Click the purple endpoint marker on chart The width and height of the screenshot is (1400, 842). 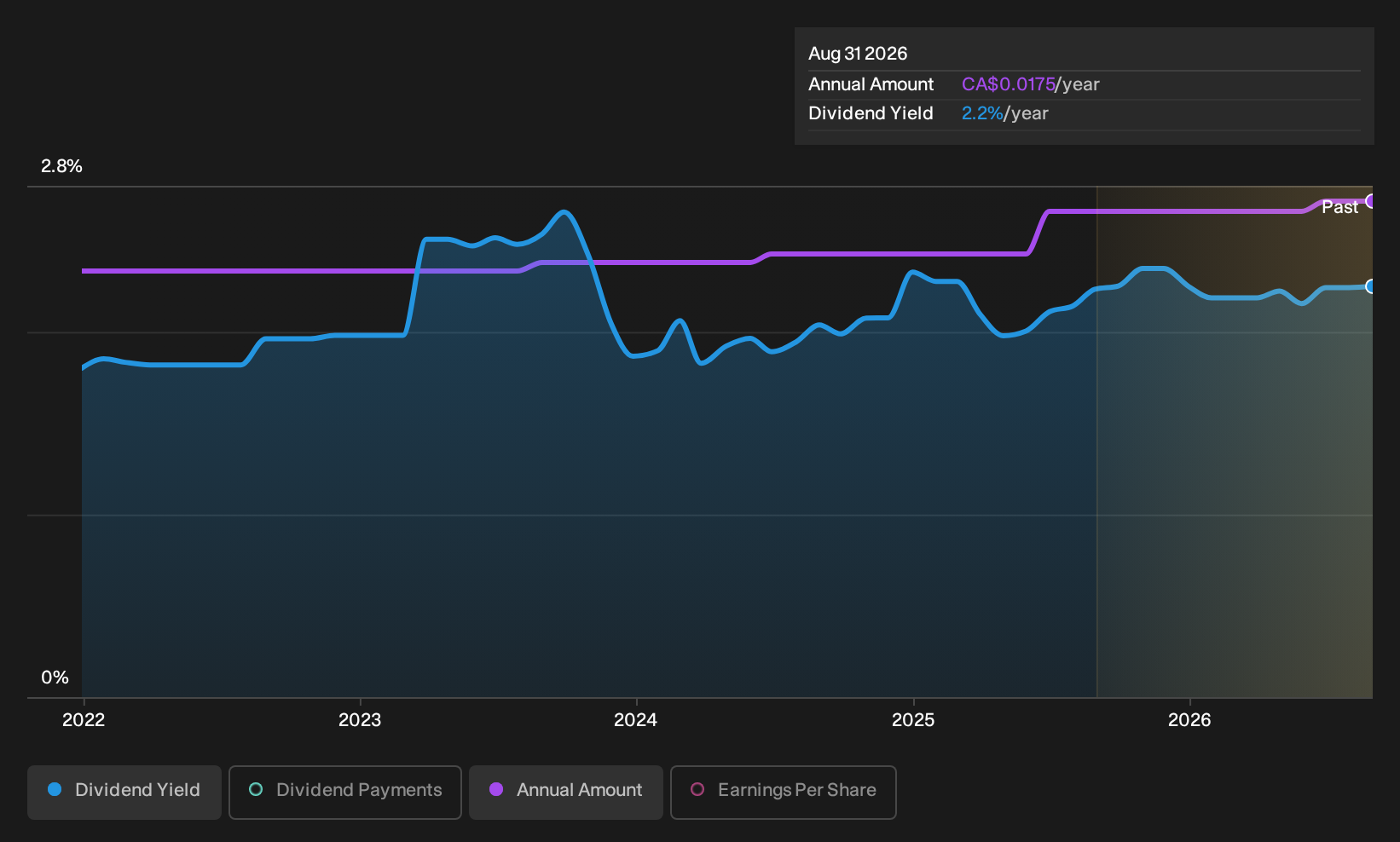click(1370, 201)
